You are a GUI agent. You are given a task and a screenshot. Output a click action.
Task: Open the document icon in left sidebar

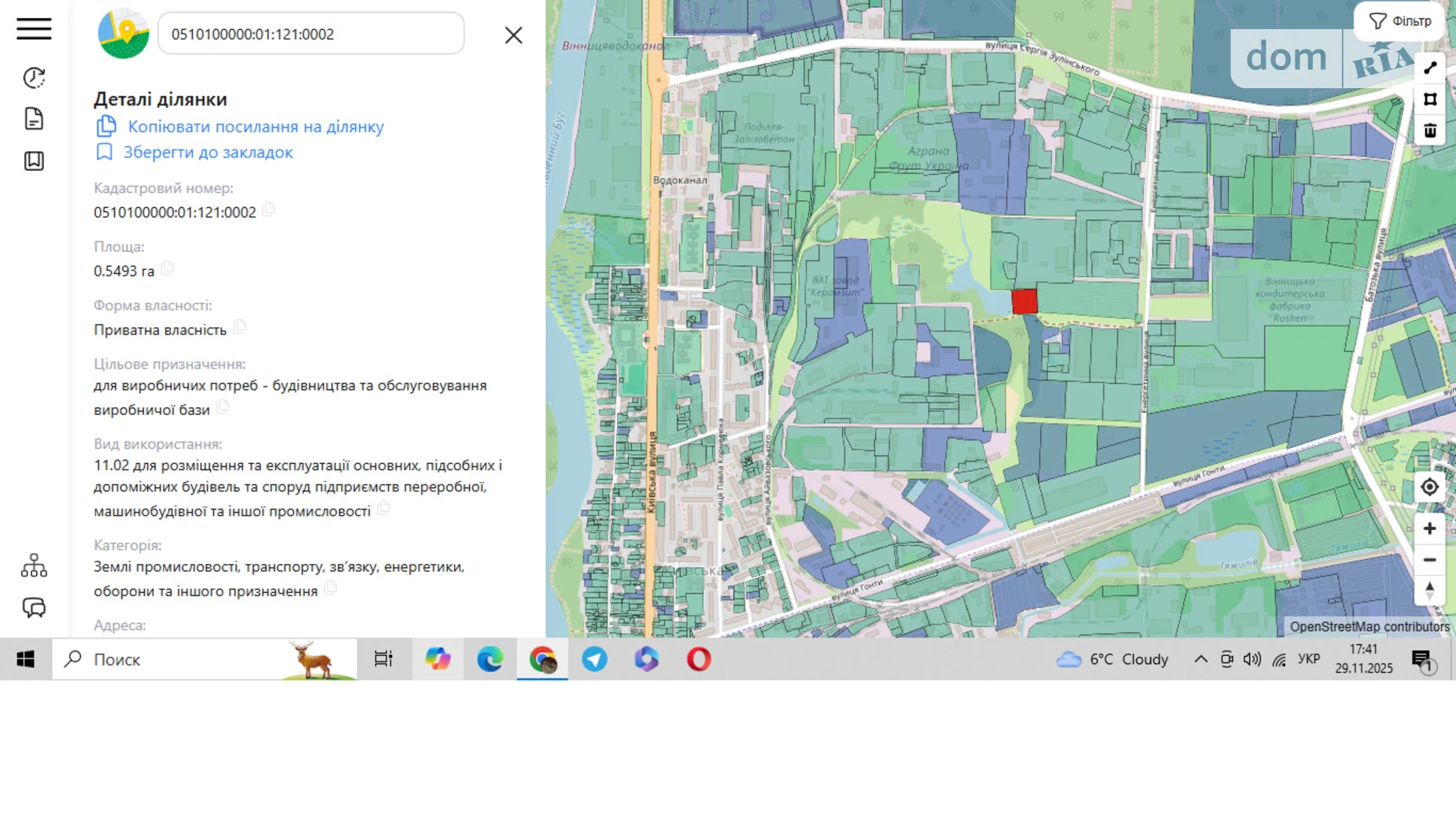click(34, 119)
